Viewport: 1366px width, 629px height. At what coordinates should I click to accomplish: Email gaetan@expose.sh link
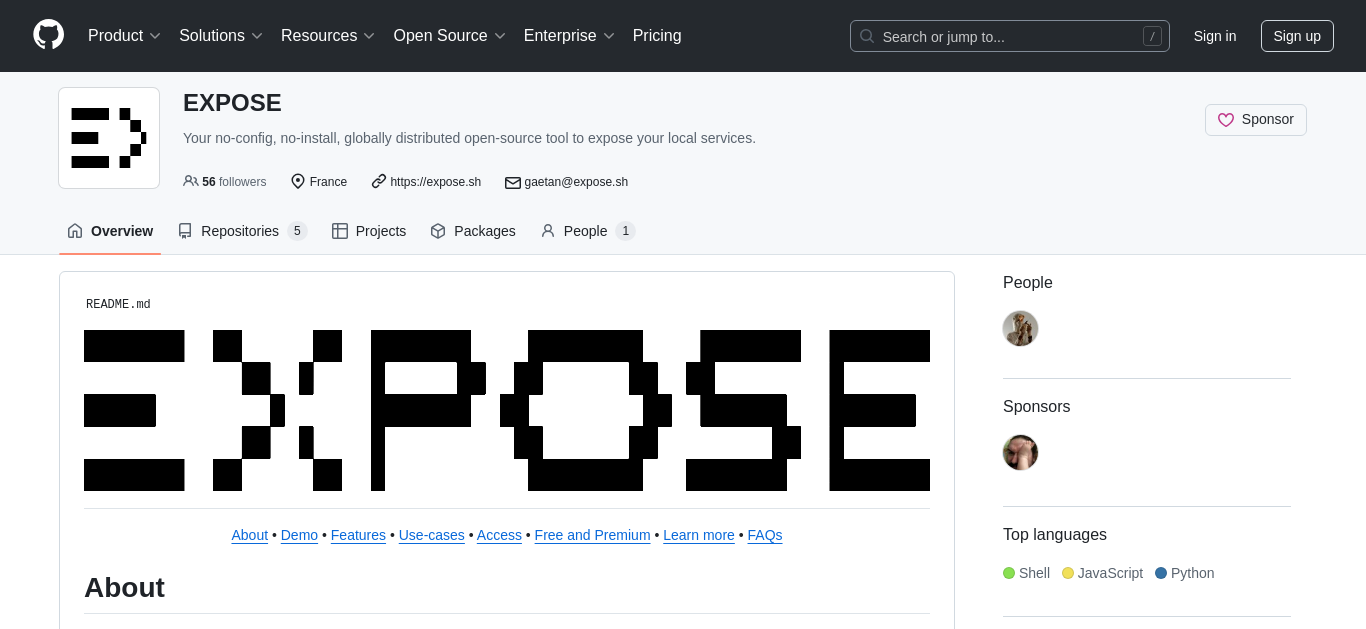coord(576,181)
